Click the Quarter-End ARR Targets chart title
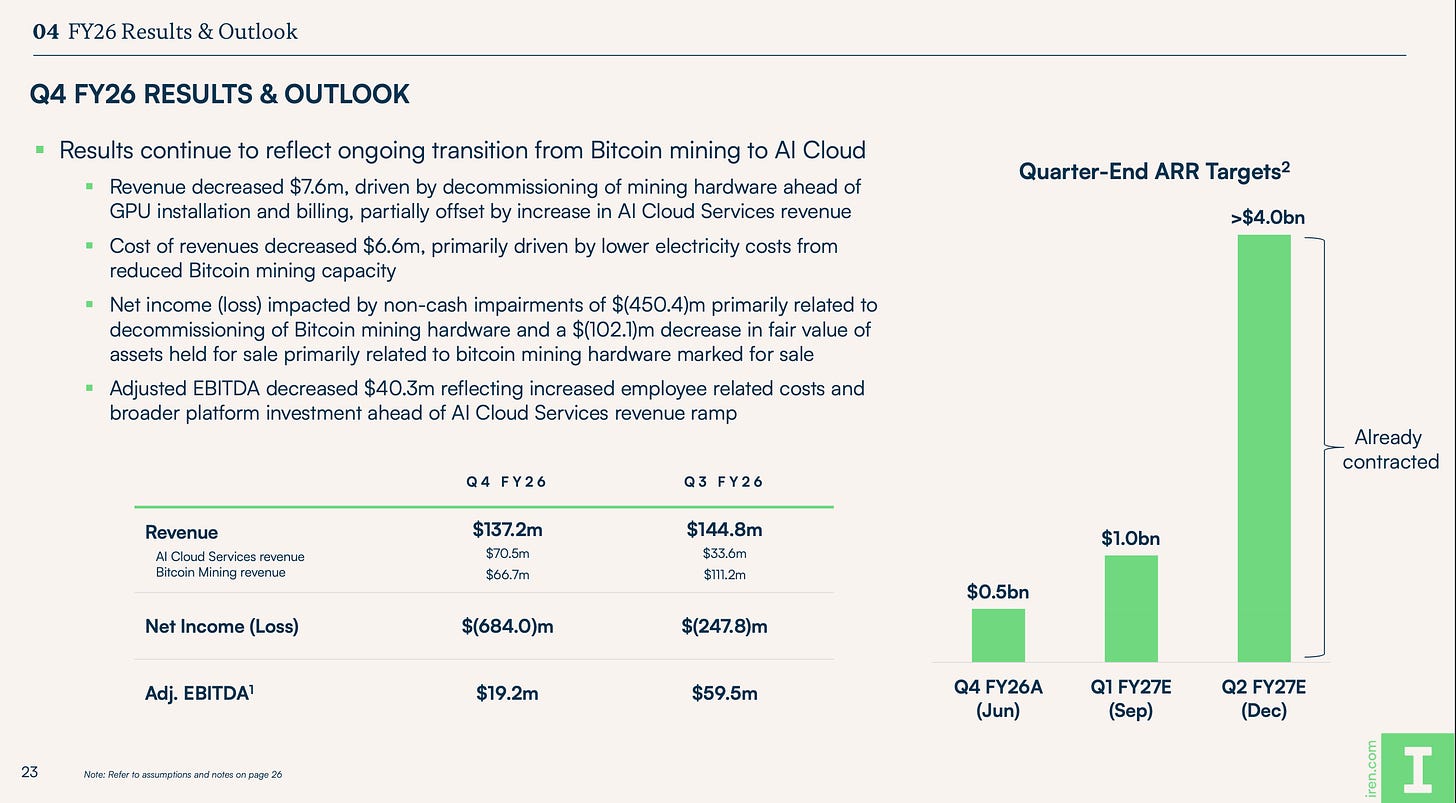The width and height of the screenshot is (1456, 803). (x=1154, y=172)
